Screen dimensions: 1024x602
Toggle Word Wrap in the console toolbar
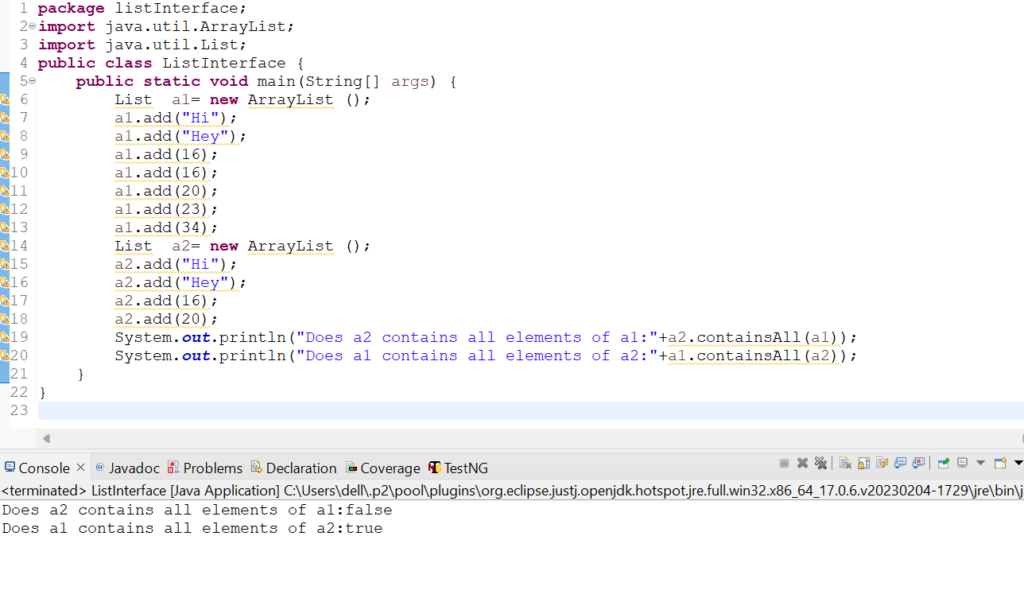coord(882,463)
